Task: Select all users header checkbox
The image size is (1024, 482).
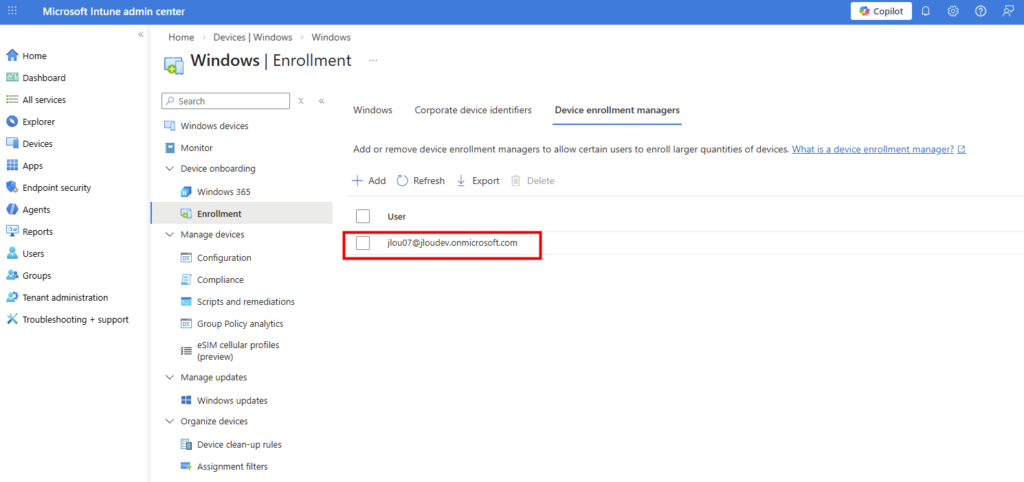Action: point(363,216)
